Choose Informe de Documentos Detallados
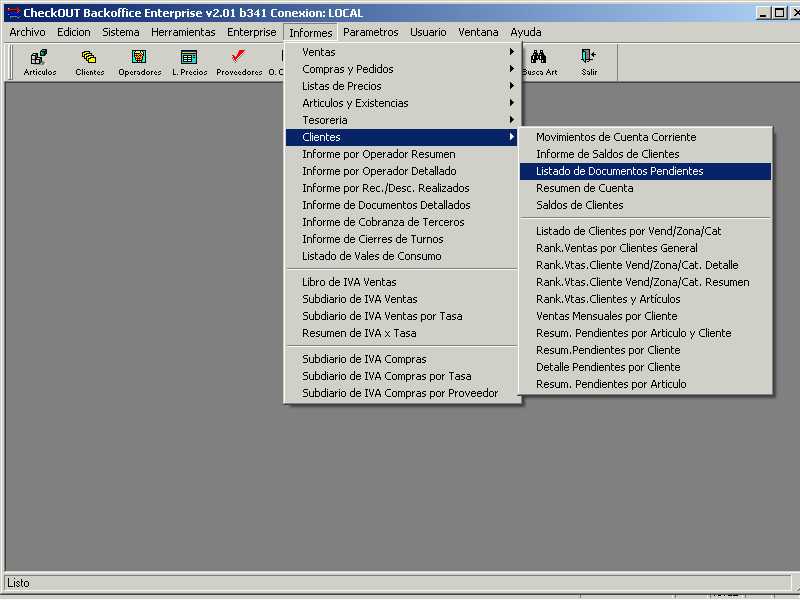Image resolution: width=800 pixels, height=600 pixels. click(402, 205)
